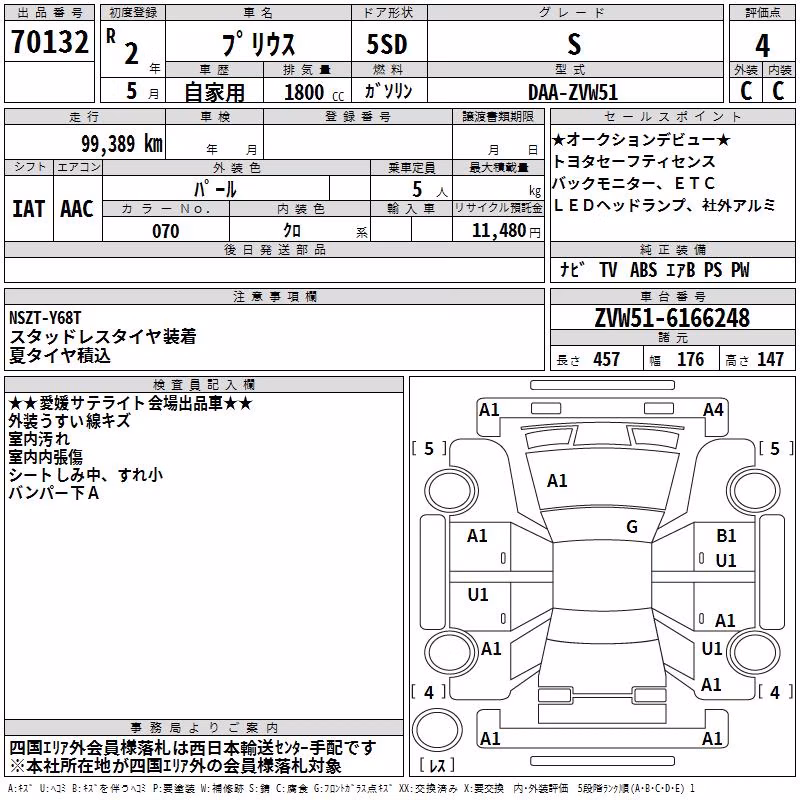Click the C rating under 内装
This screenshot has height=800, width=800.
click(x=778, y=91)
